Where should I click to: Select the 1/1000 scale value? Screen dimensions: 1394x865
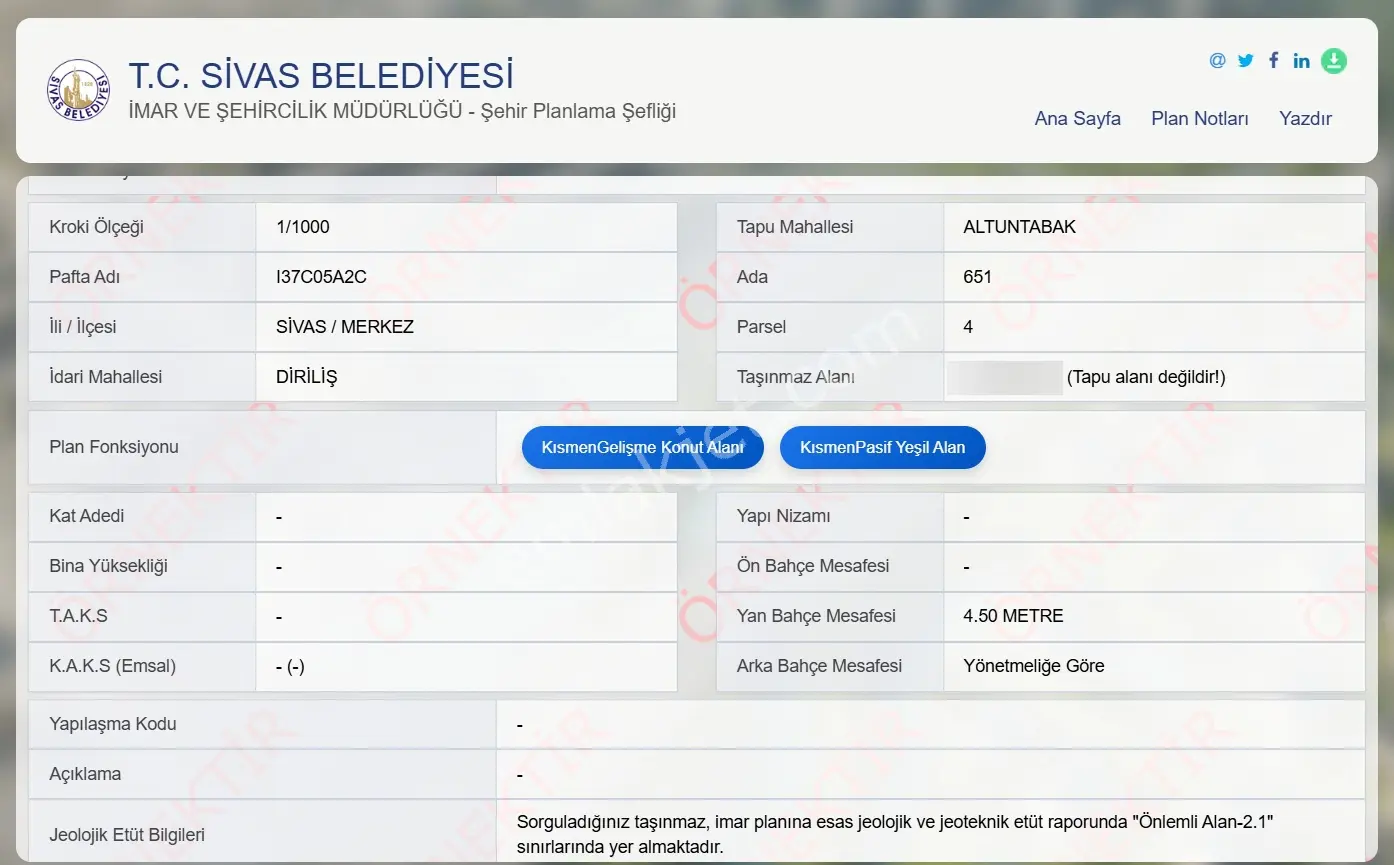pyautogui.click(x=303, y=227)
